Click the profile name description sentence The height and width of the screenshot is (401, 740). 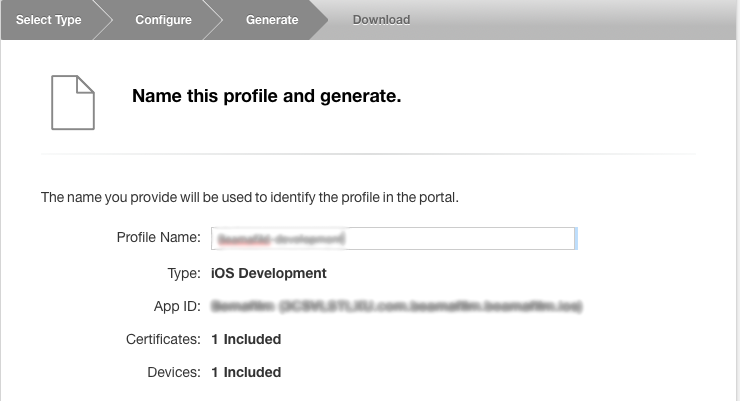point(249,197)
